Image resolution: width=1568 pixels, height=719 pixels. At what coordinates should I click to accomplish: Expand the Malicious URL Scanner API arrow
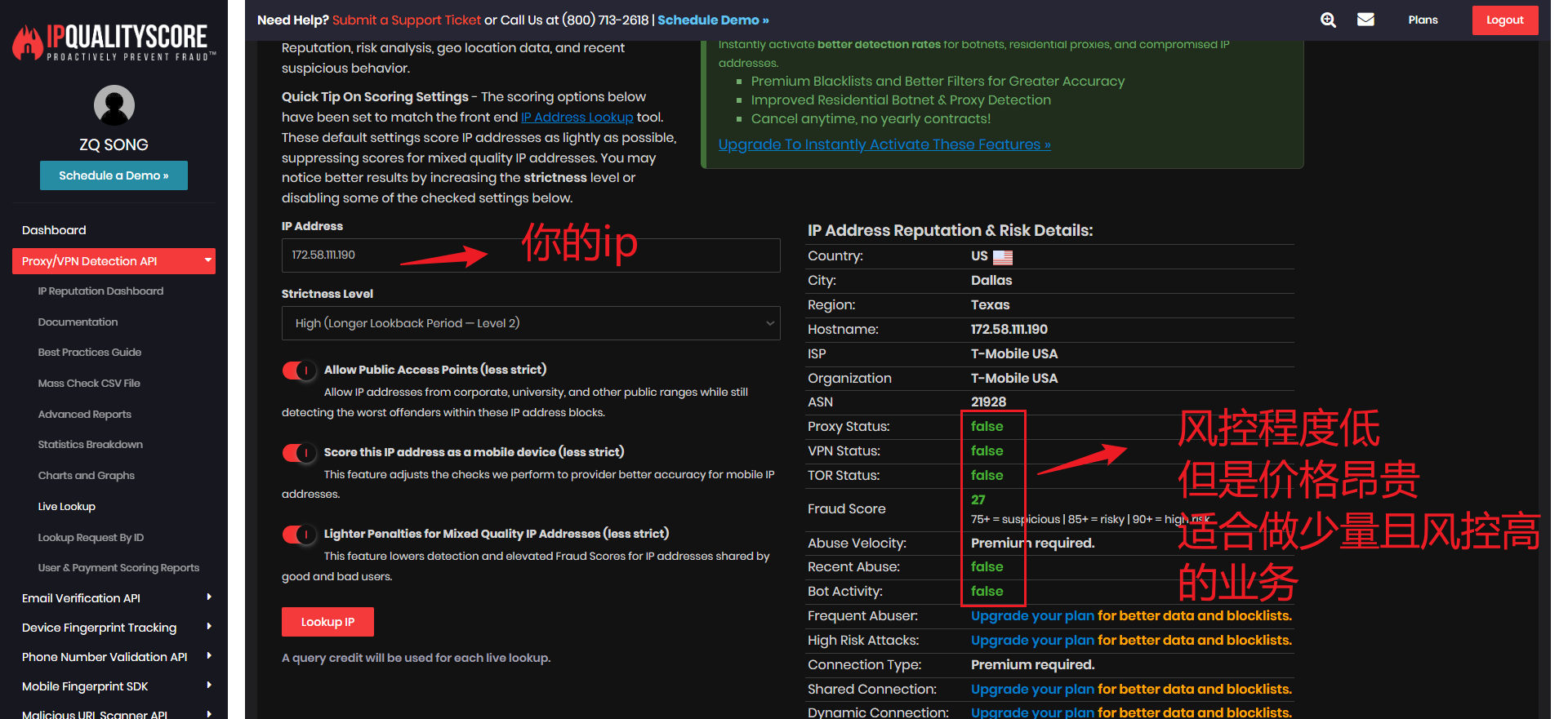click(x=209, y=714)
